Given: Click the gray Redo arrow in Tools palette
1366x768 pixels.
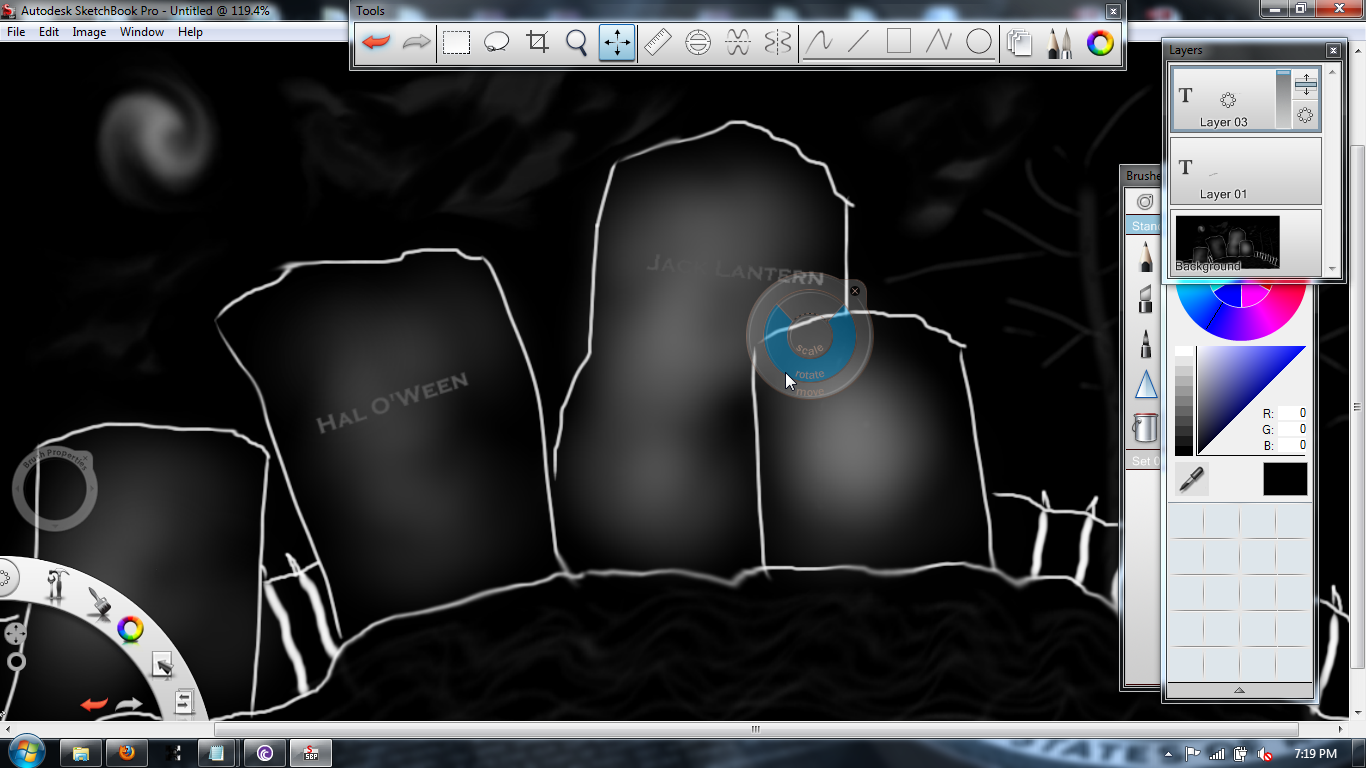Looking at the screenshot, I should 416,43.
